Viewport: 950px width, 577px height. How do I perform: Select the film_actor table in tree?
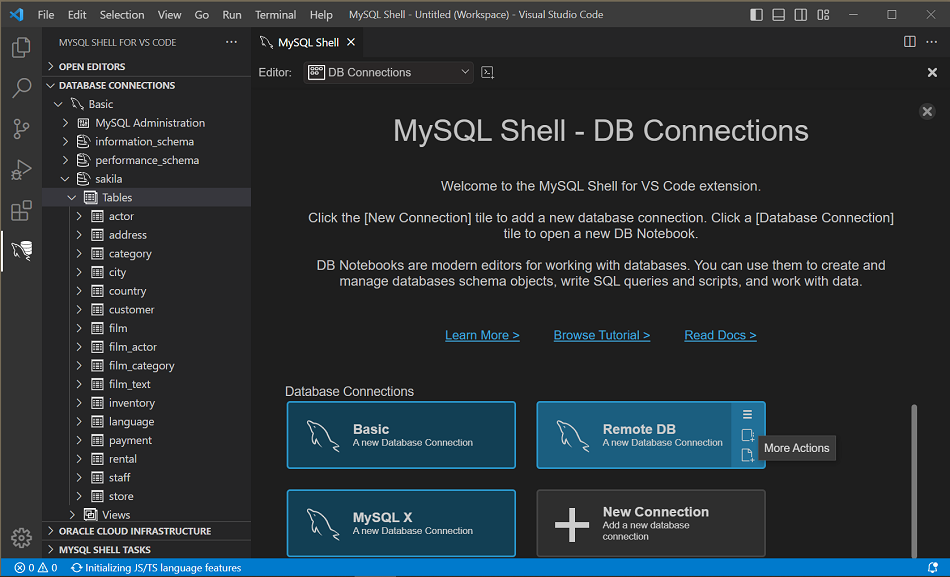[132, 347]
